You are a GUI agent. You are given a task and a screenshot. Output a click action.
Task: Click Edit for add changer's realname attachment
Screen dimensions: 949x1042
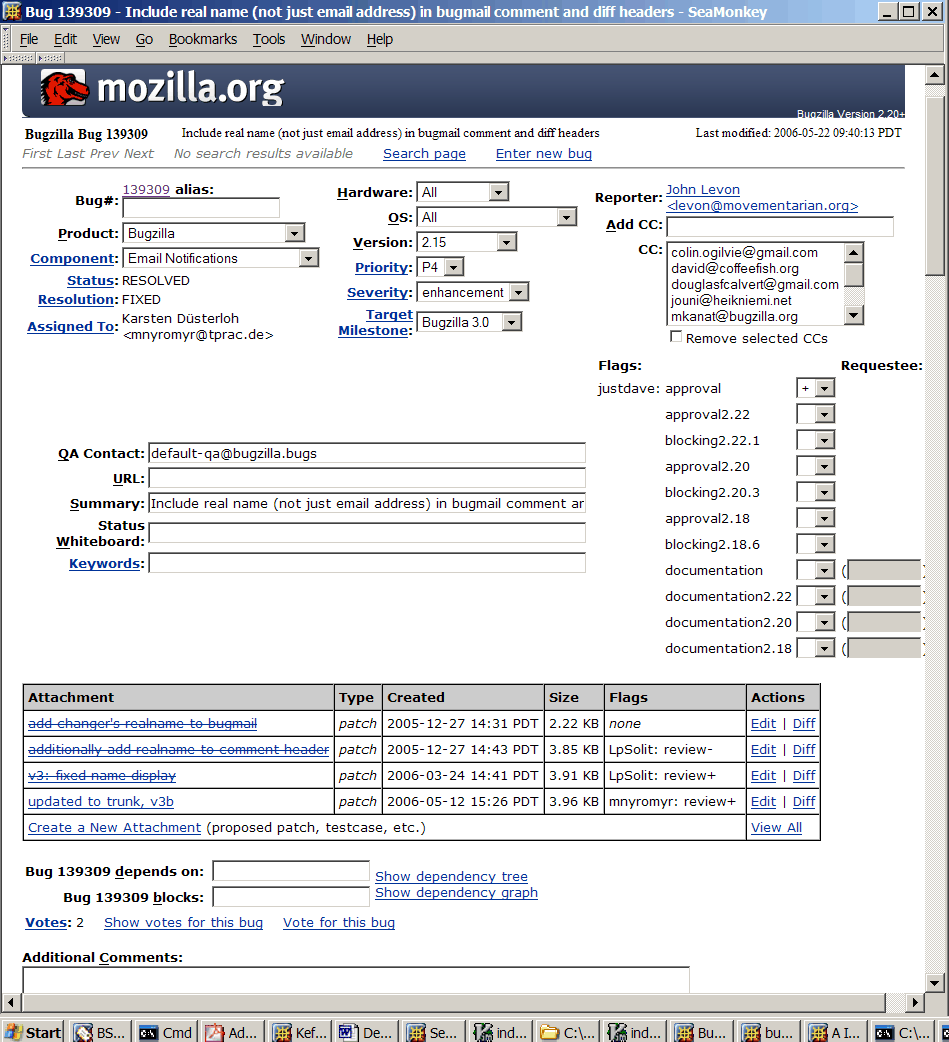pos(763,724)
